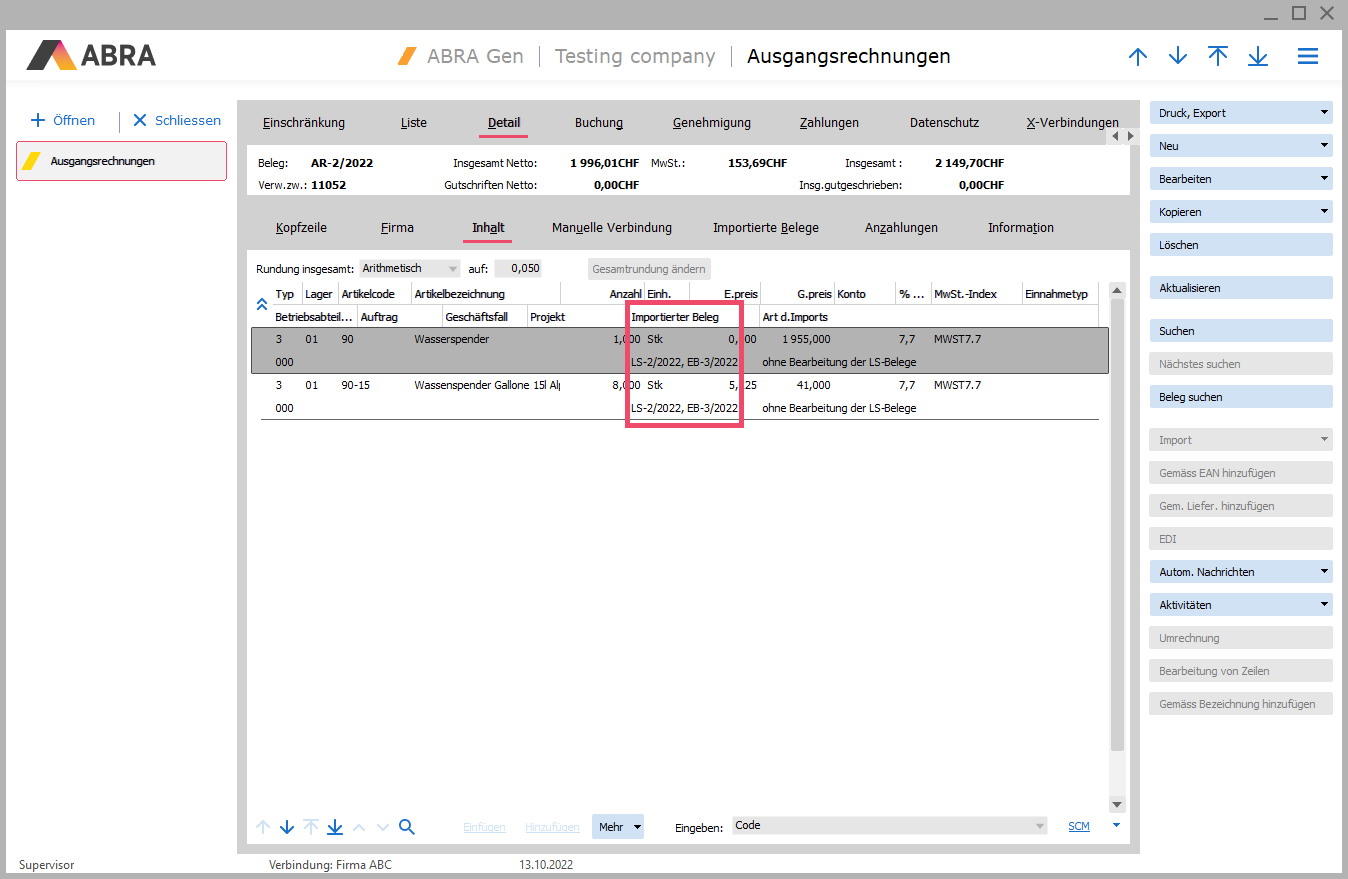
Task: Collapse row details with double chevron icon
Action: click(262, 303)
